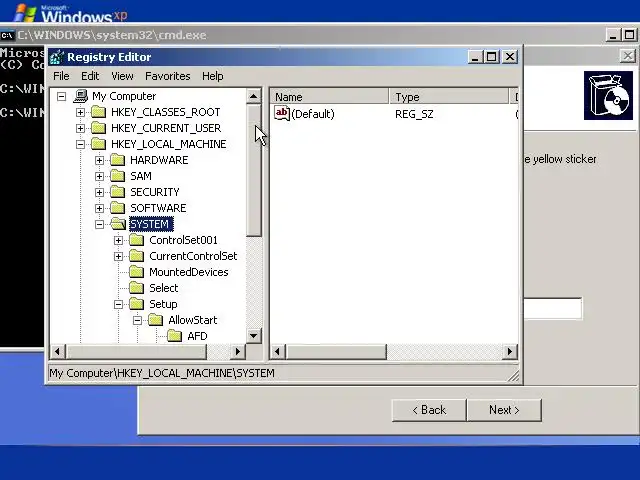Expand the HARDWARE key
640x480 pixels.
[x=99, y=160]
